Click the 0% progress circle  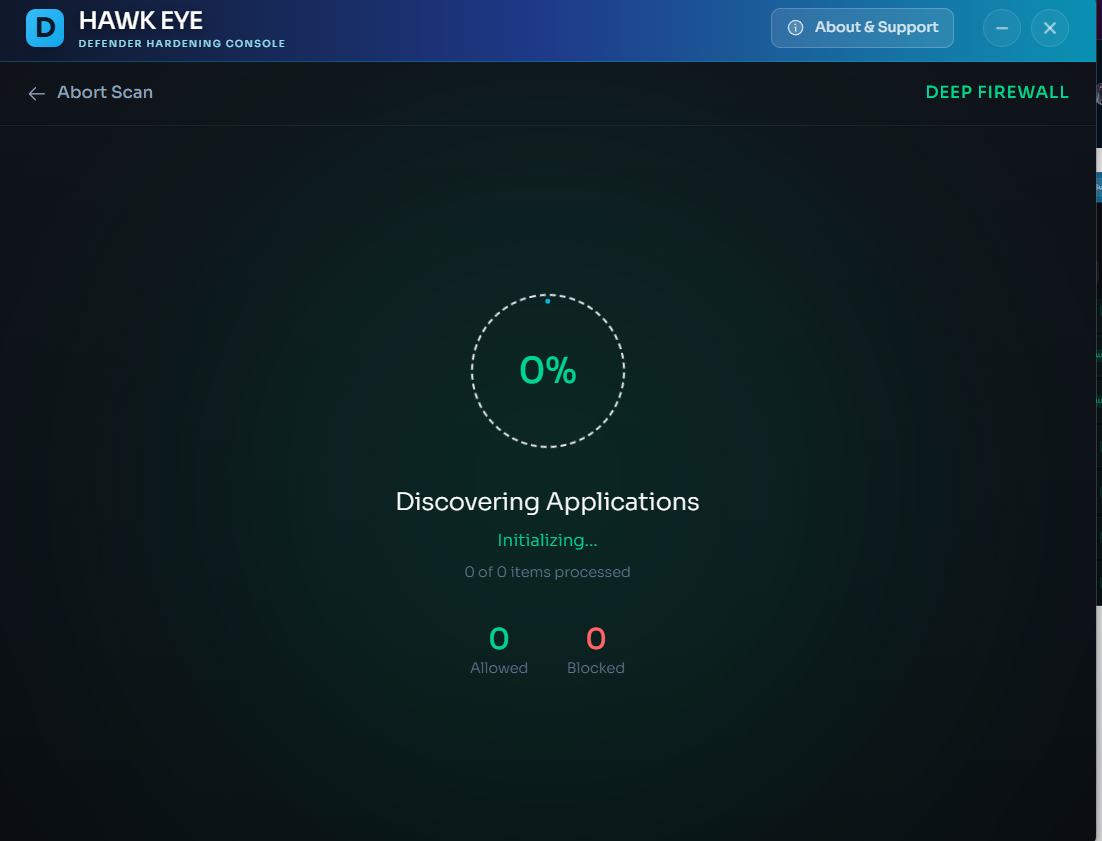[x=547, y=370]
